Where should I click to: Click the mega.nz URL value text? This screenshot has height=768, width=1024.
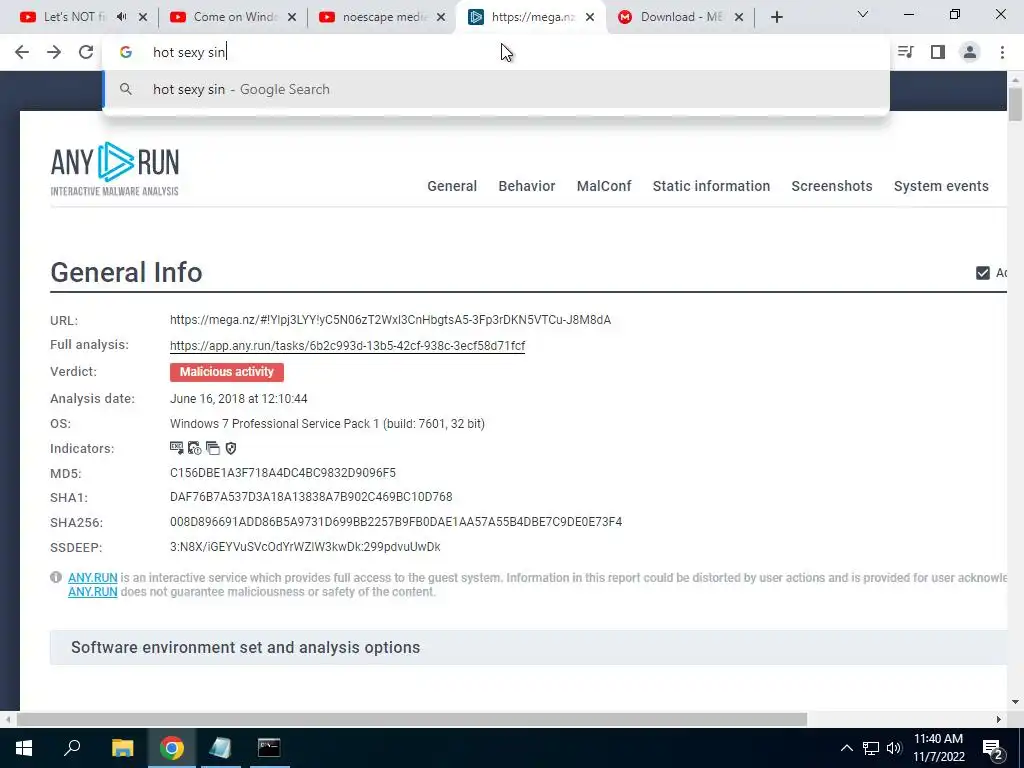click(x=391, y=320)
